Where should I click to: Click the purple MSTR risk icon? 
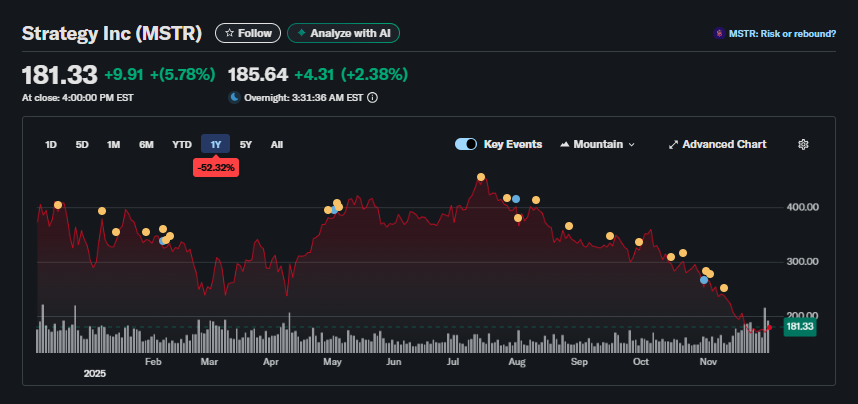click(718, 33)
